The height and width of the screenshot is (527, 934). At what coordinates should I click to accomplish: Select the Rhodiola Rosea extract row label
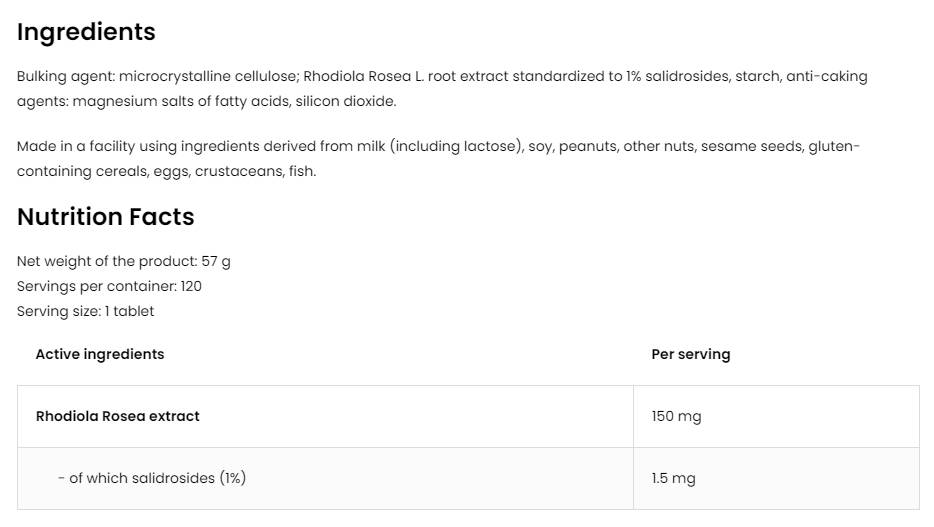coord(118,416)
